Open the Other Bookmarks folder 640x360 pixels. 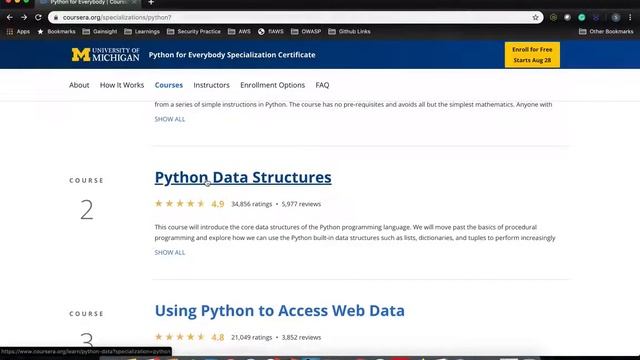pyautogui.click(x=606, y=31)
